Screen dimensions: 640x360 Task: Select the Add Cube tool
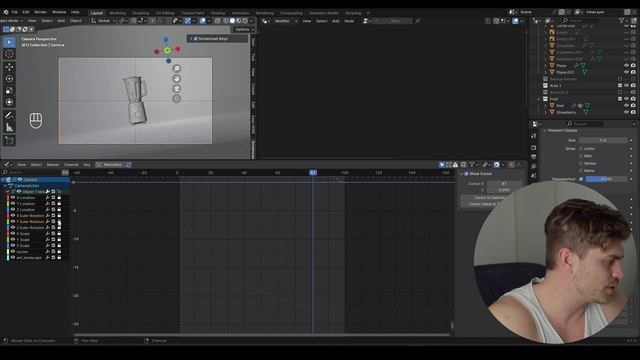(9, 140)
